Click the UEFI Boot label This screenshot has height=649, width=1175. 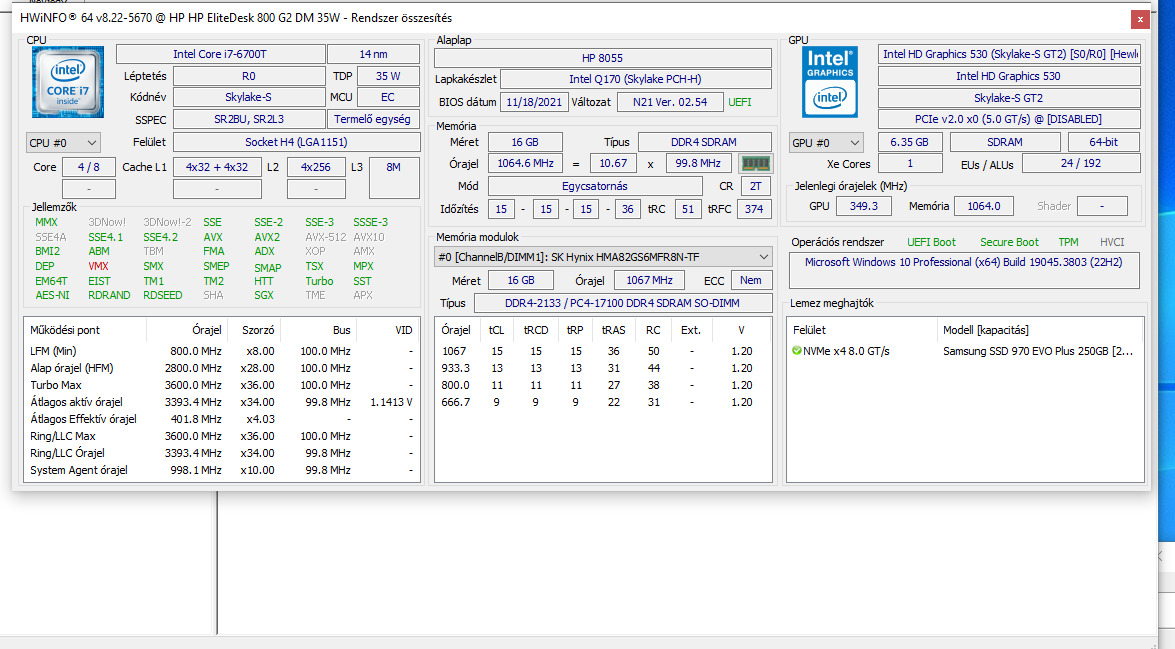pyautogui.click(x=931, y=242)
